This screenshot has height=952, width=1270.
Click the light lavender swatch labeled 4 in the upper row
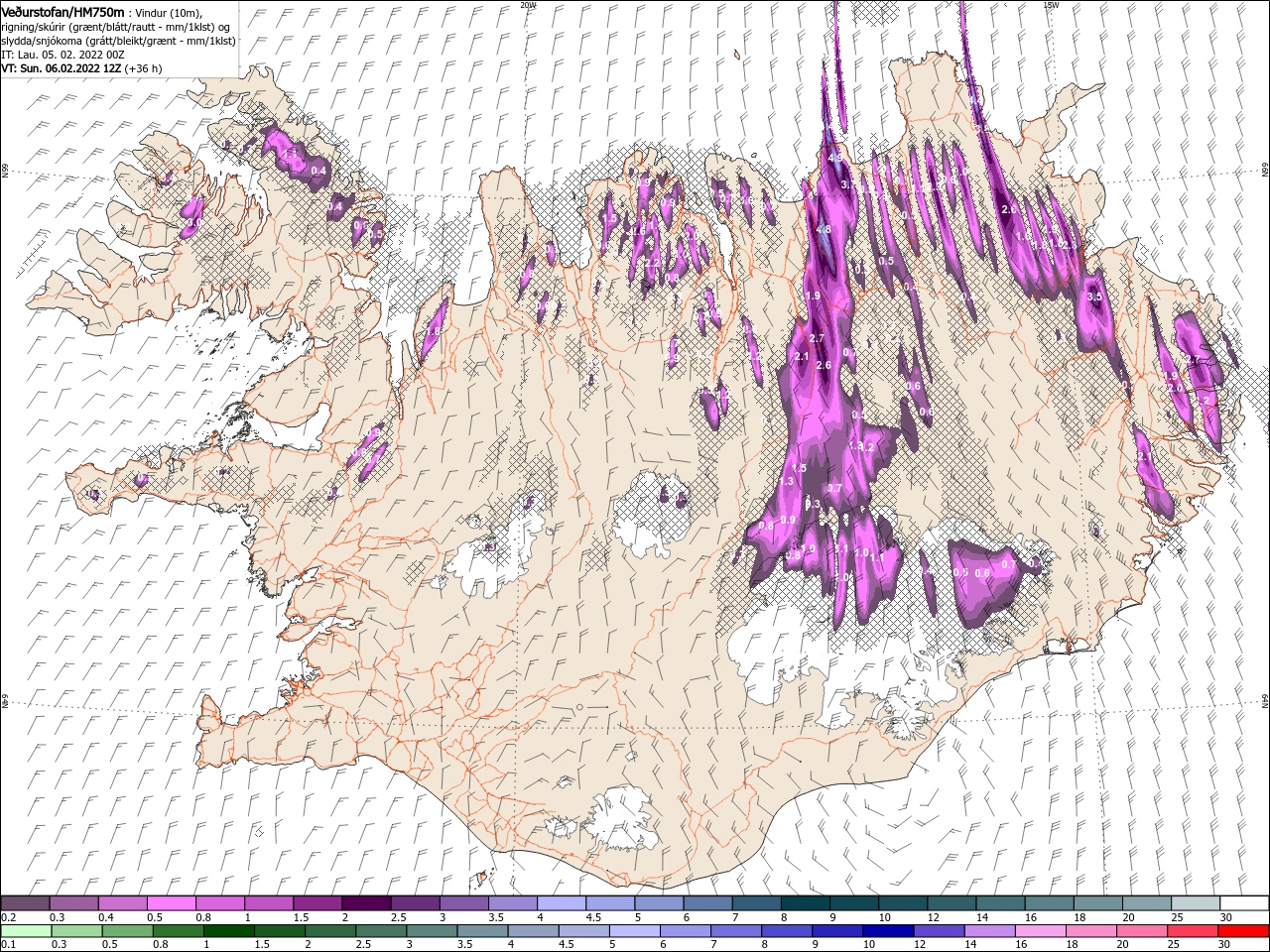tap(562, 903)
